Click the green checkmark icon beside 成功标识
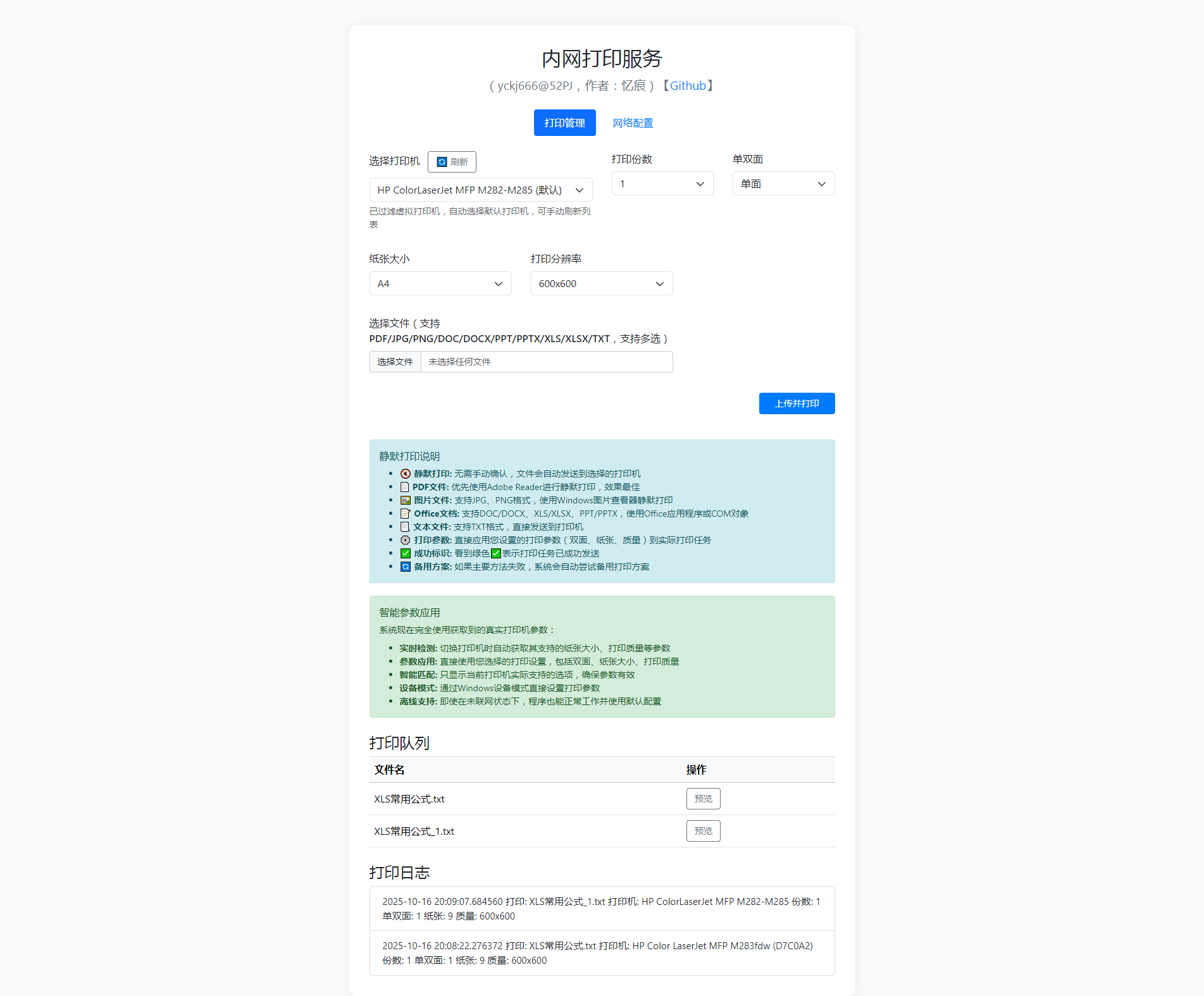 pyautogui.click(x=406, y=553)
